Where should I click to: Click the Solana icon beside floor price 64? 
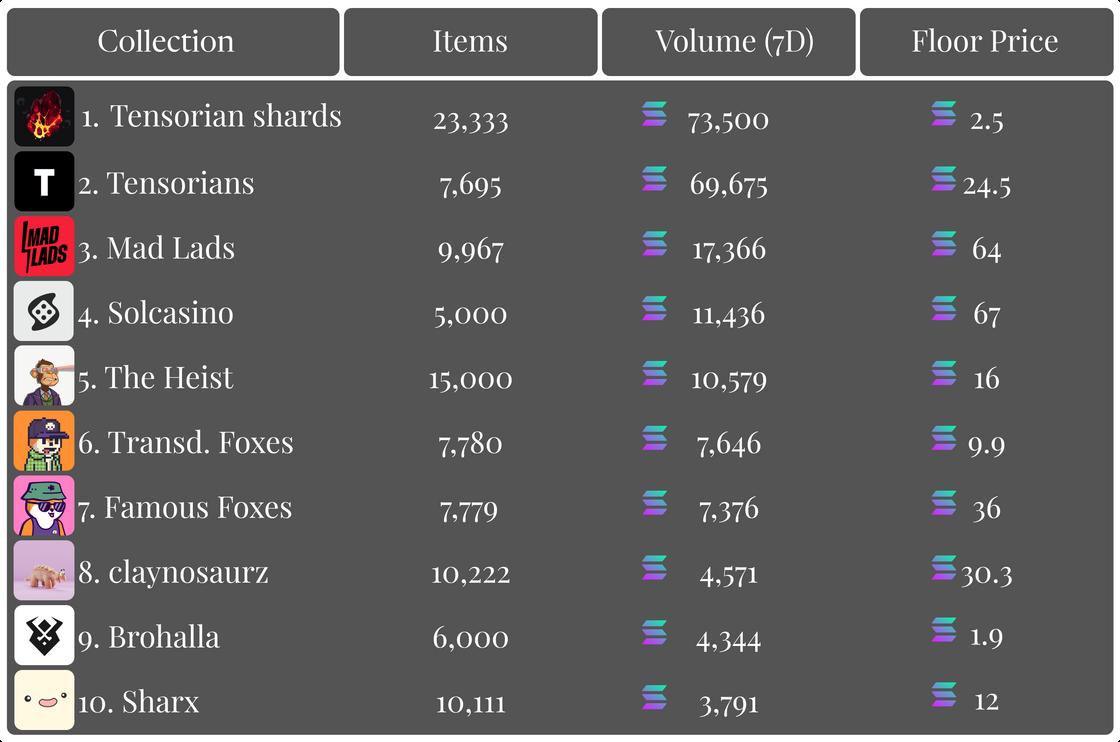(x=943, y=245)
